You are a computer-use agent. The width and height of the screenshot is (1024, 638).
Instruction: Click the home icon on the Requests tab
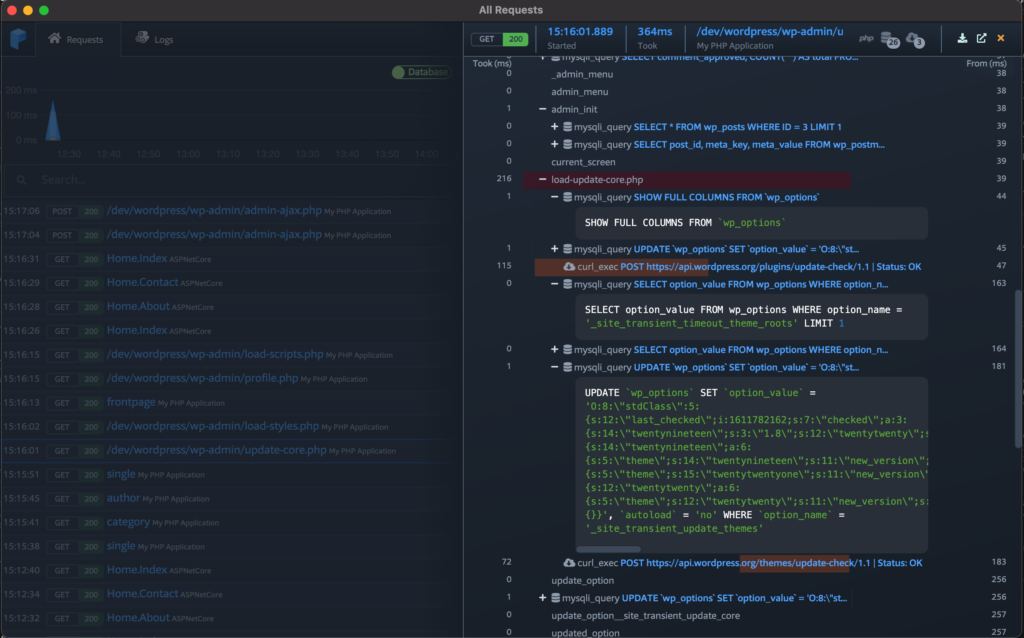click(57, 39)
